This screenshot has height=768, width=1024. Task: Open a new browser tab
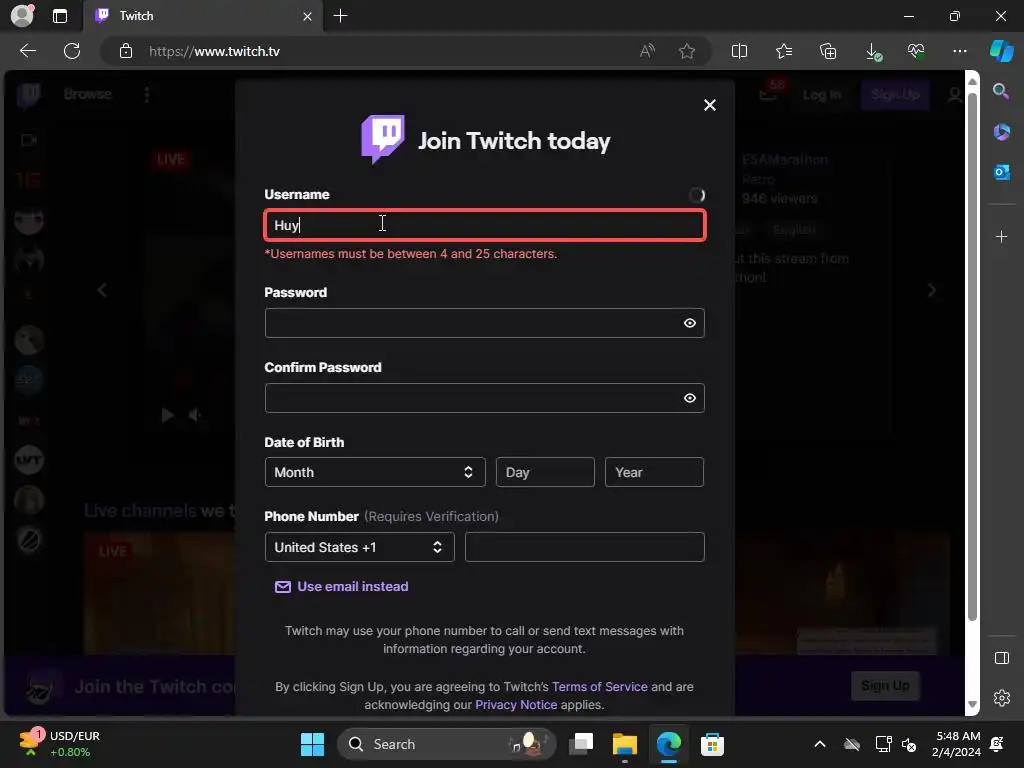tap(340, 16)
